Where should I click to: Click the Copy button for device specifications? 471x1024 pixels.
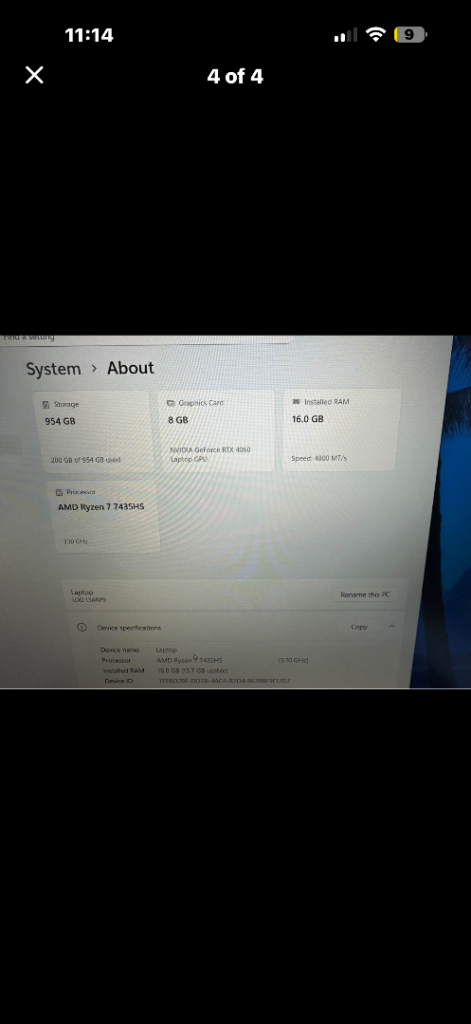[x=359, y=627]
